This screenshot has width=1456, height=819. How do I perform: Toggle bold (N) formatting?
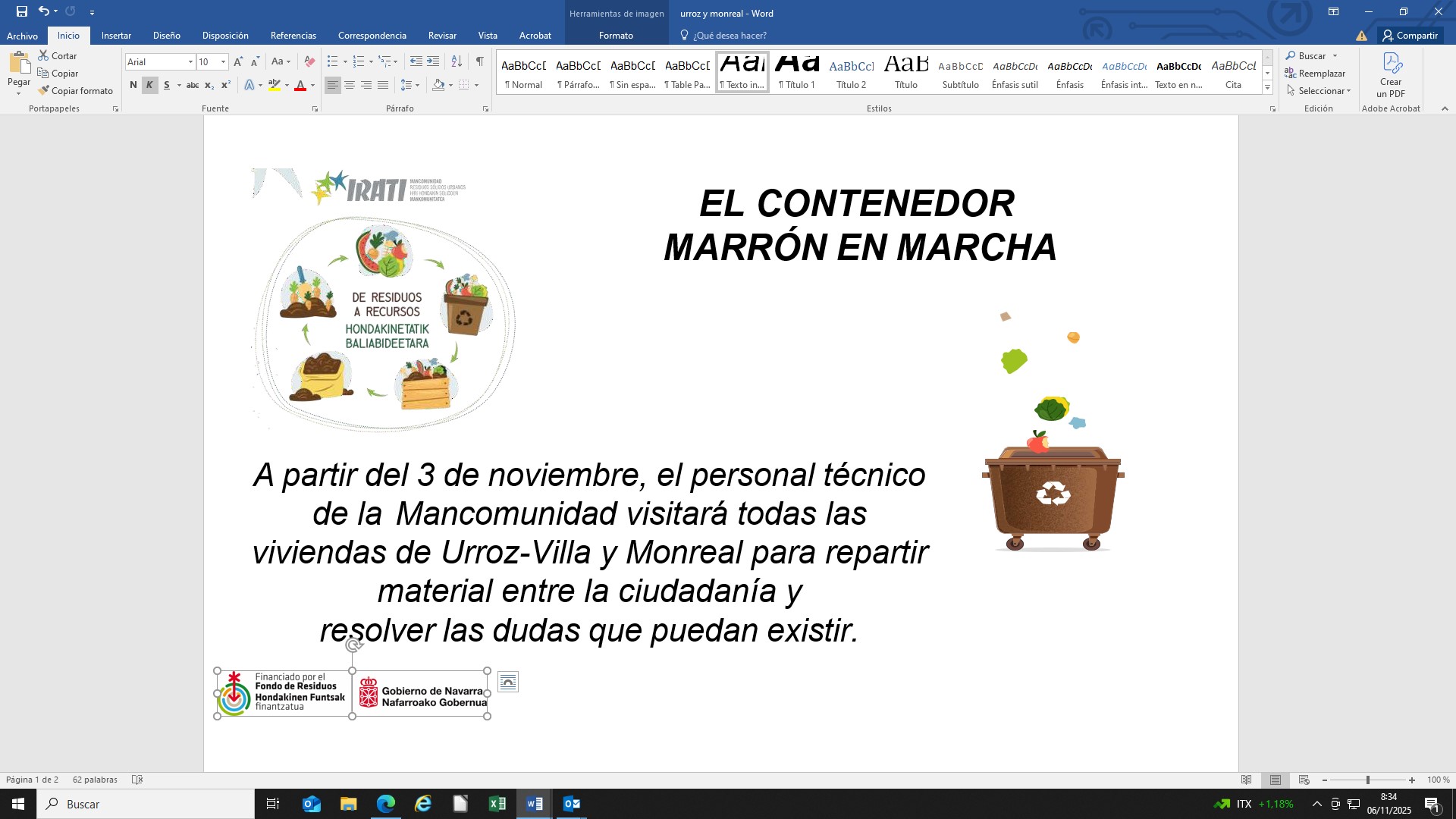pyautogui.click(x=133, y=85)
